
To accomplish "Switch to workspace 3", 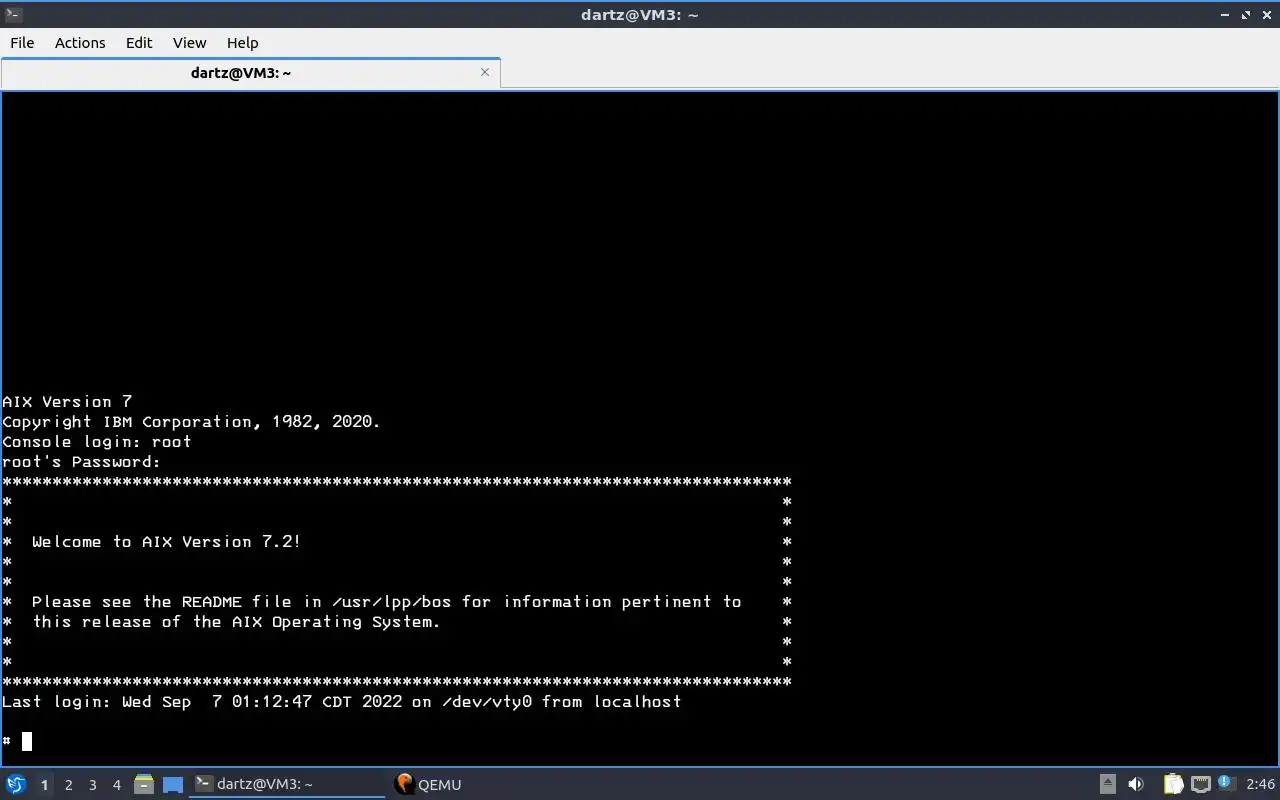I will [92, 785].
